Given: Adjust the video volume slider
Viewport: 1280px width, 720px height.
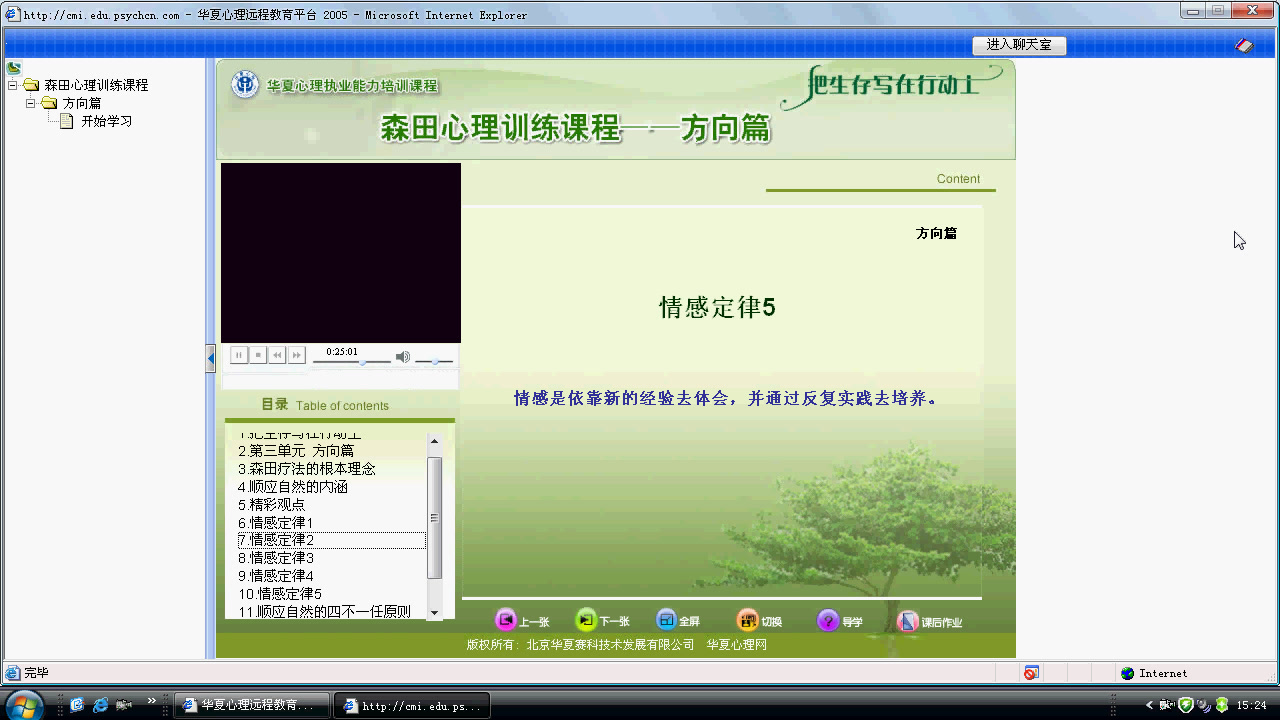Looking at the screenshot, I should [434, 361].
